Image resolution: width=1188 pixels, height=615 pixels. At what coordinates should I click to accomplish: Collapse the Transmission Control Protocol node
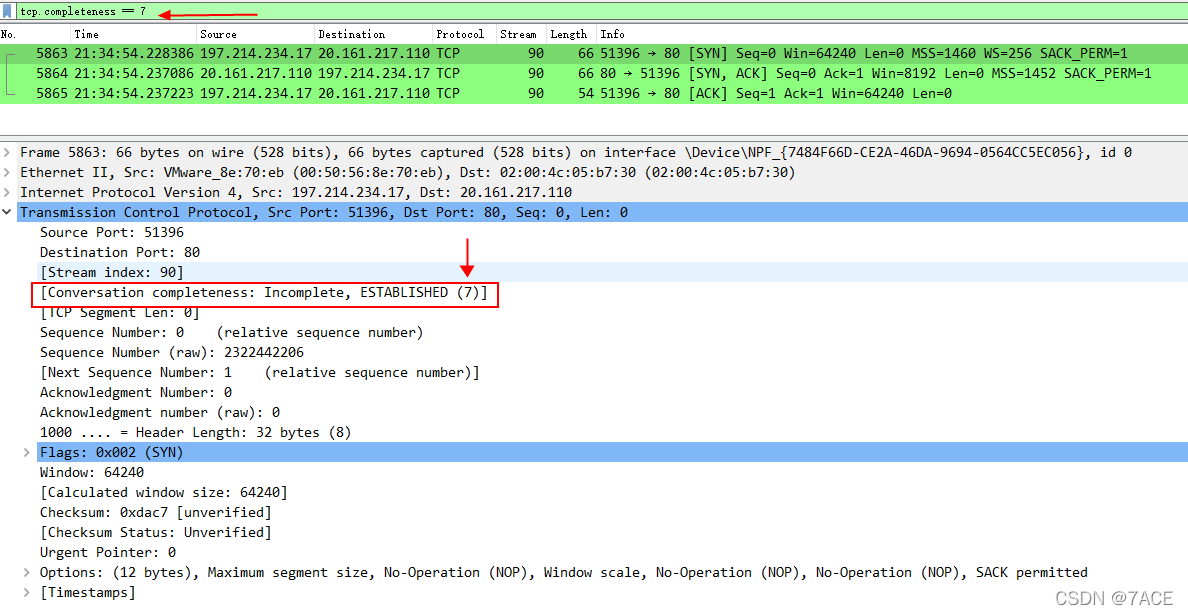tap(7, 212)
